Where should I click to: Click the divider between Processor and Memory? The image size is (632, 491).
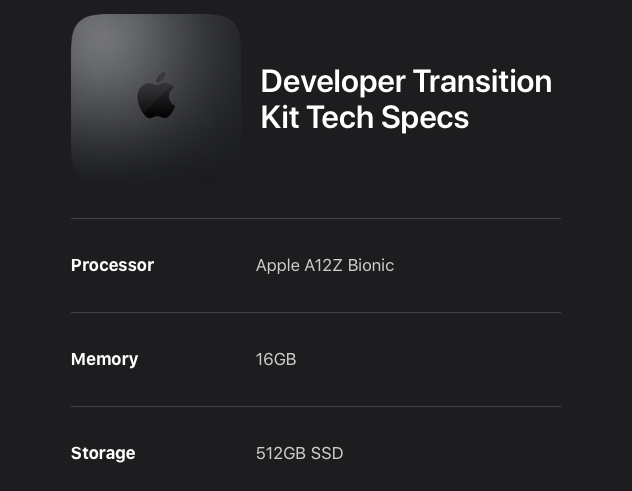click(316, 312)
